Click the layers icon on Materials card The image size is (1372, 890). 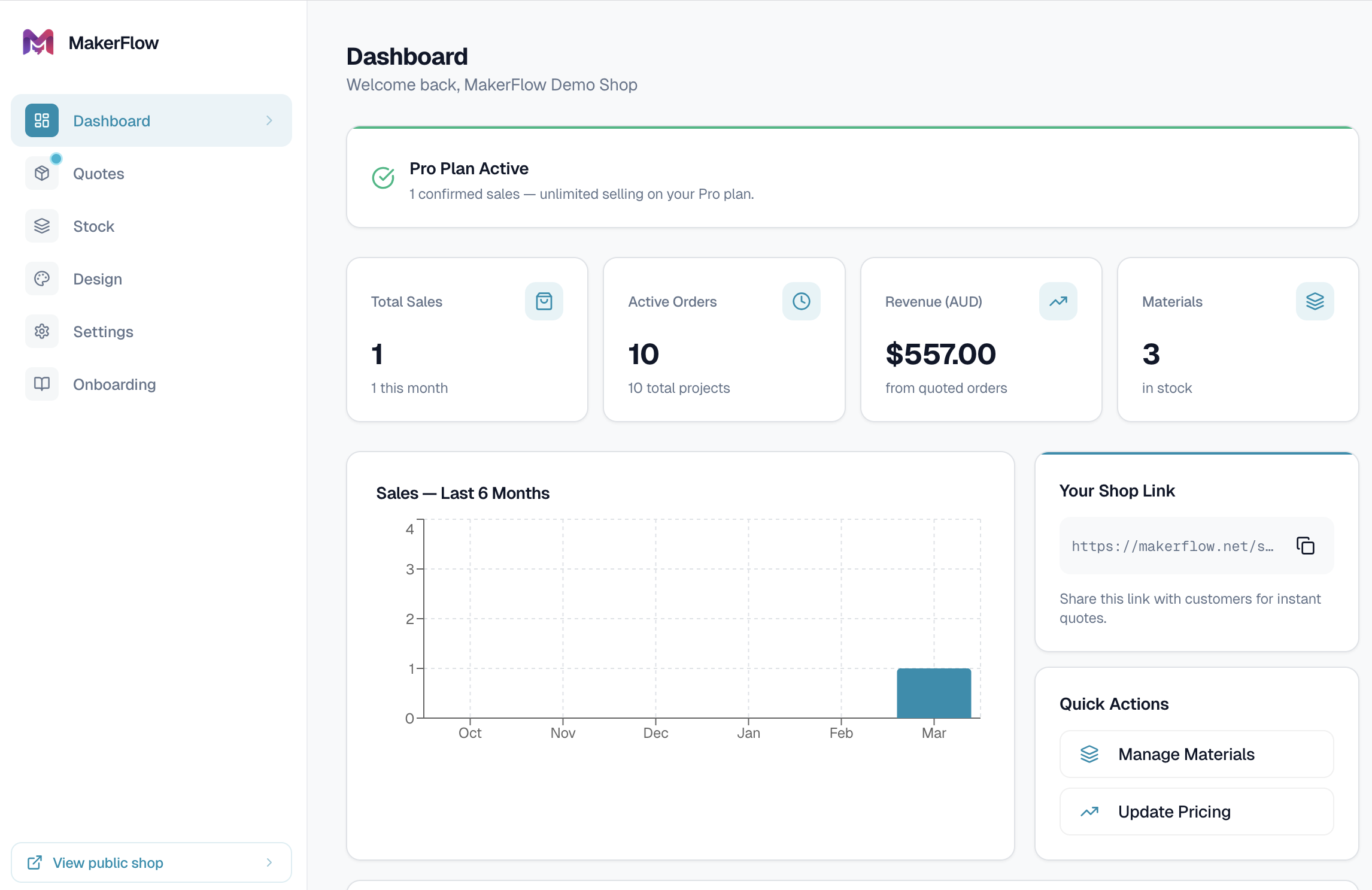point(1315,301)
